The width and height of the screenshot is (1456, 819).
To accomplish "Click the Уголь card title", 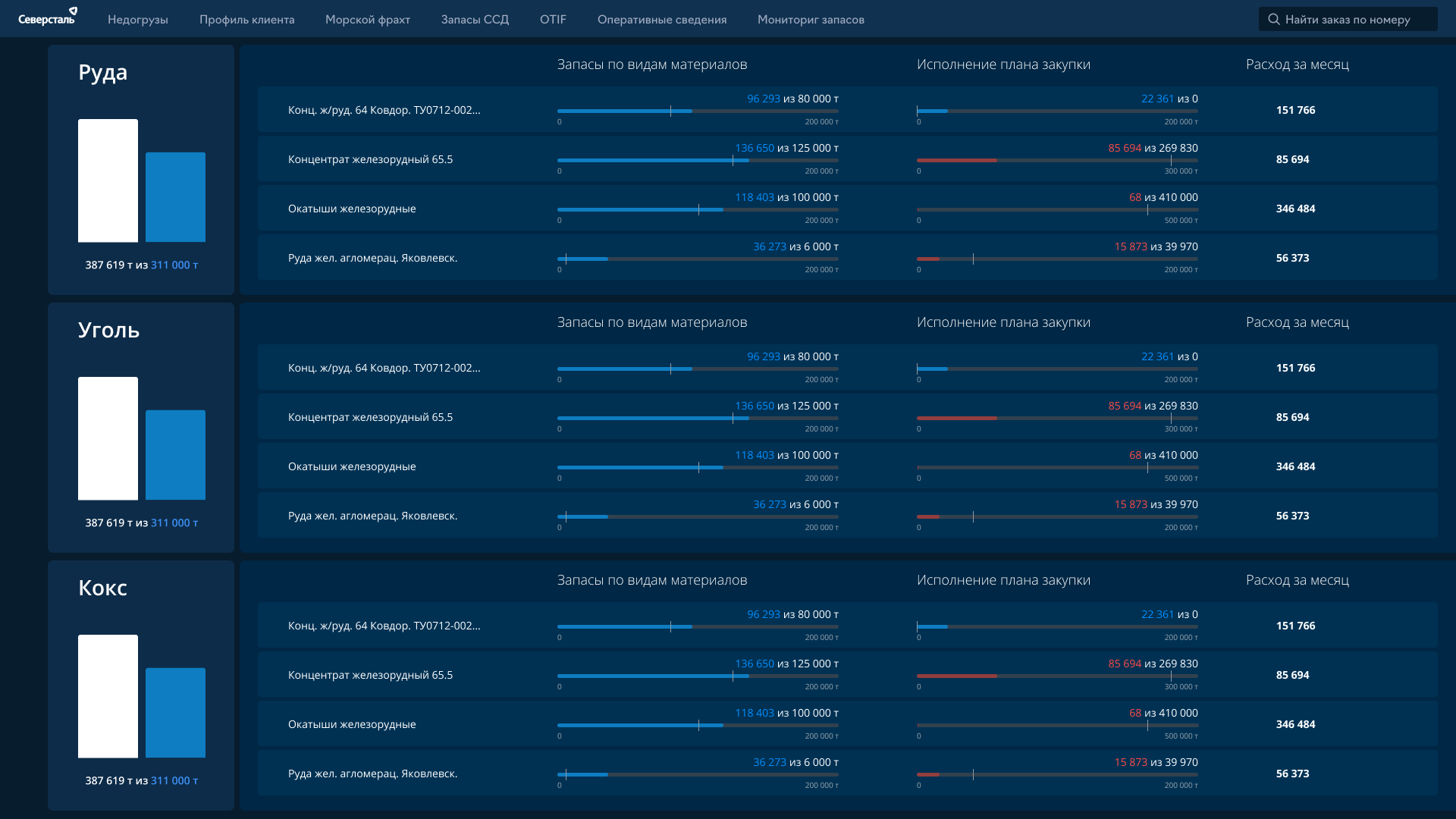I will coord(109,331).
